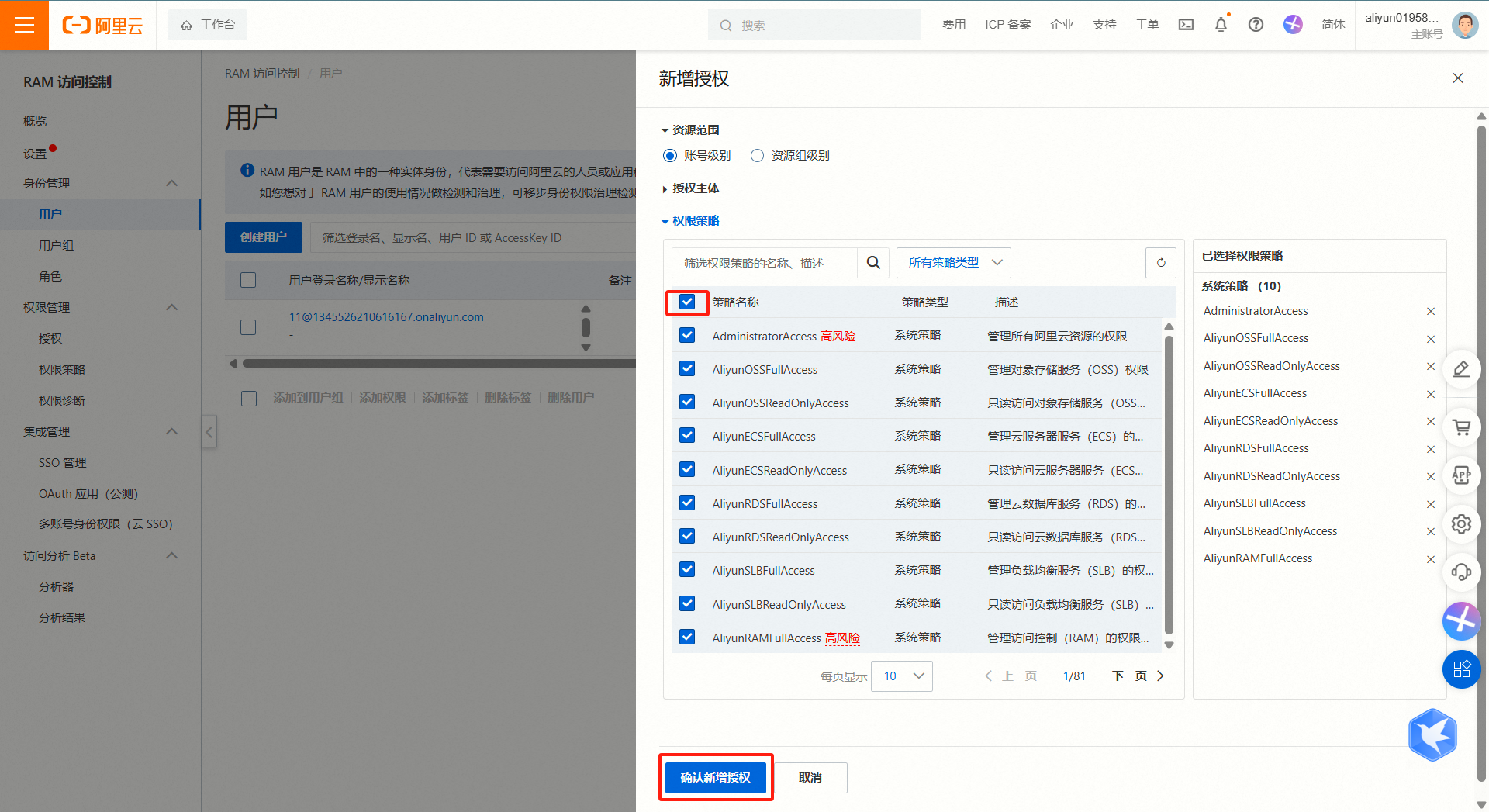Collapse the 权限策略 section
This screenshot has width=1489, height=812.
click(690, 221)
